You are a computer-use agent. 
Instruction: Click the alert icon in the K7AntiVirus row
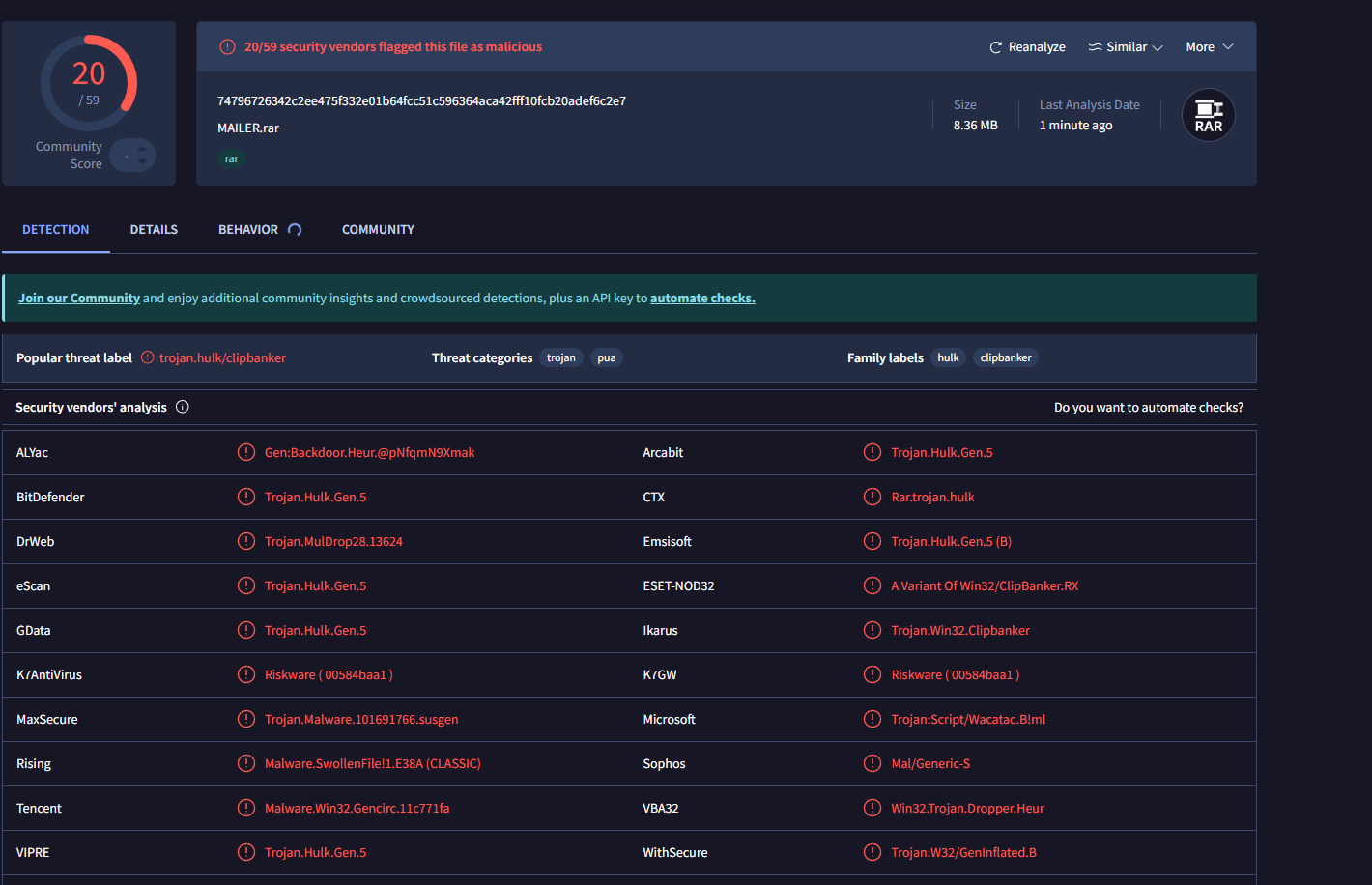click(246, 674)
